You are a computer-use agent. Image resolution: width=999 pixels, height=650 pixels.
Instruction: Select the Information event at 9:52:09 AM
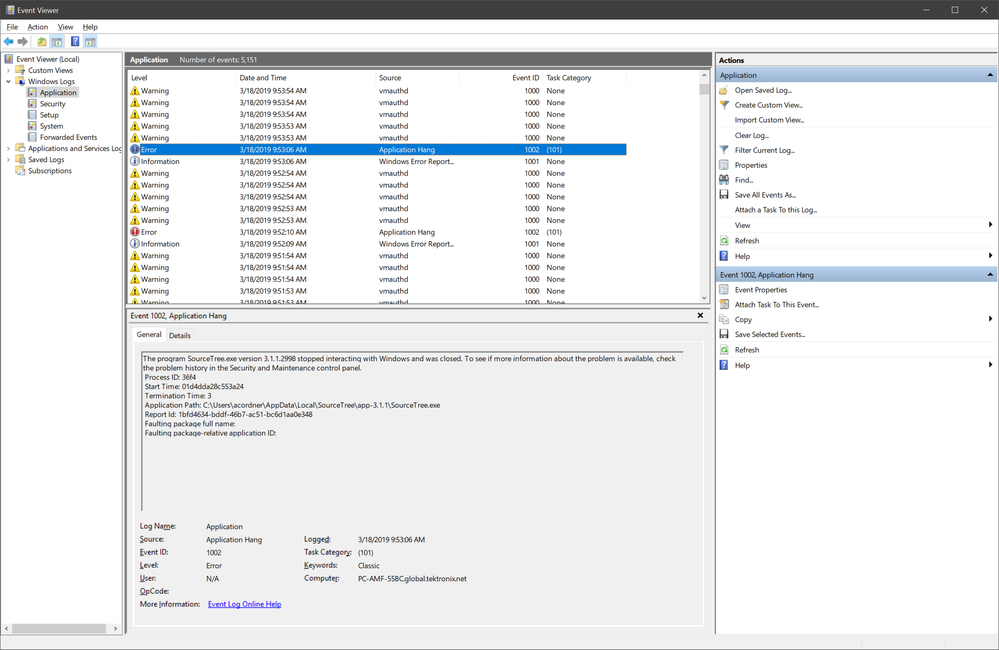[377, 244]
